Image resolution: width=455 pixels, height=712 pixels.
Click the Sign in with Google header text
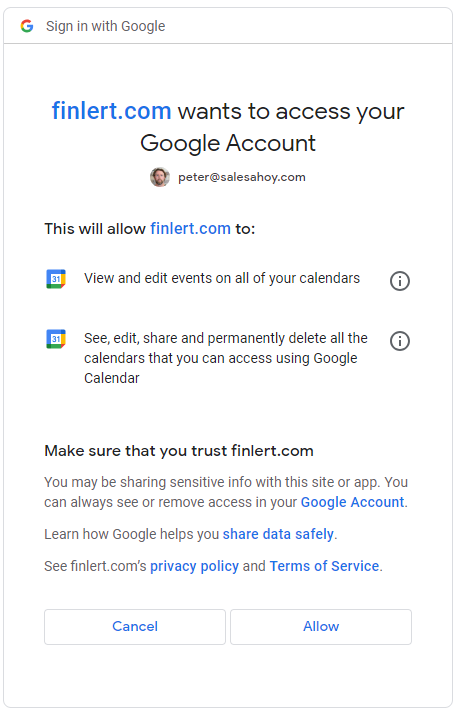click(x=105, y=26)
